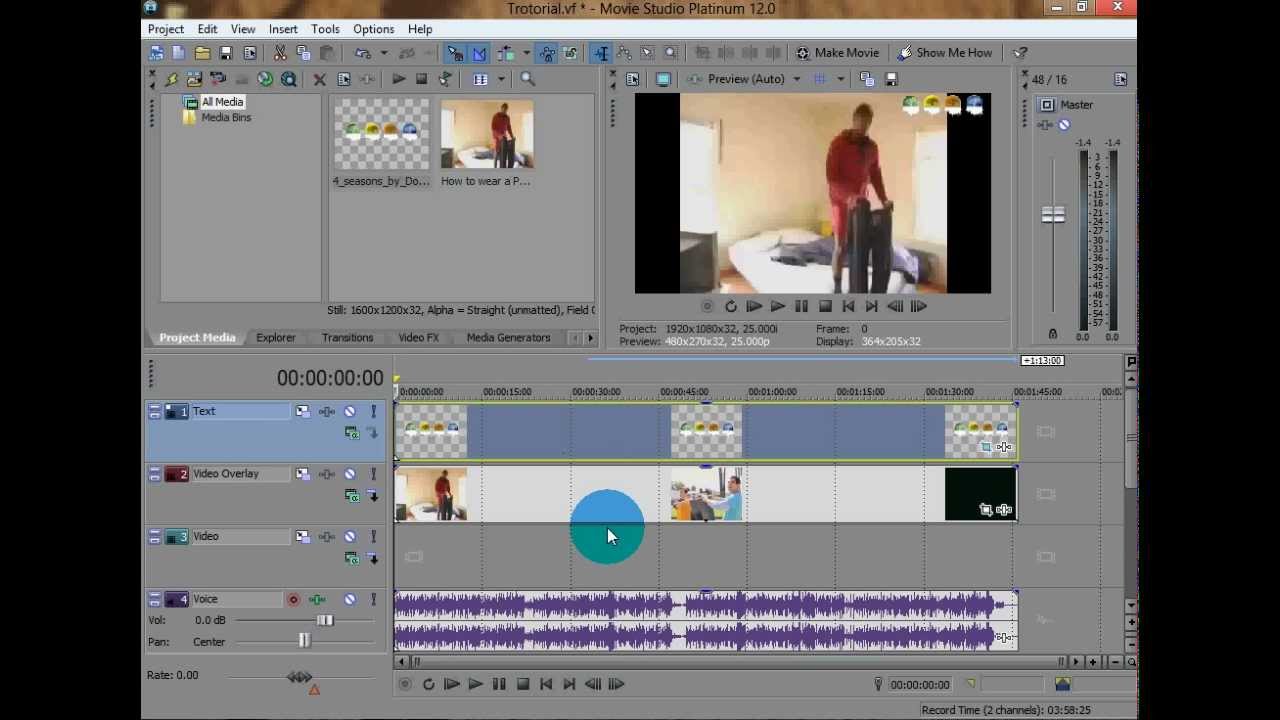Open the Tools menu
This screenshot has height=720, width=1280.
click(x=325, y=29)
